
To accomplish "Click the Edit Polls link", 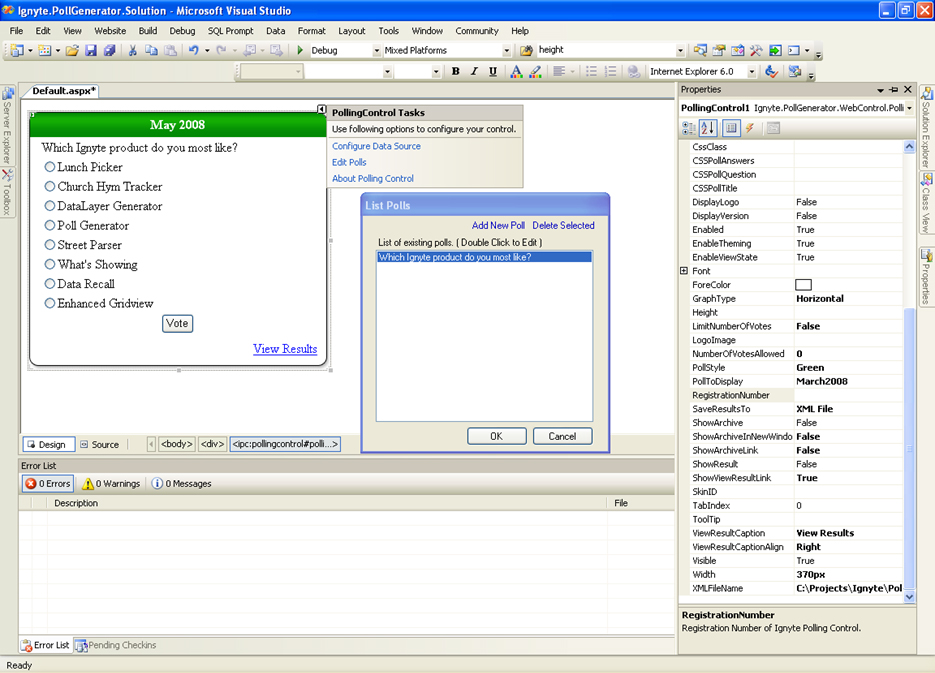I will pos(349,162).
